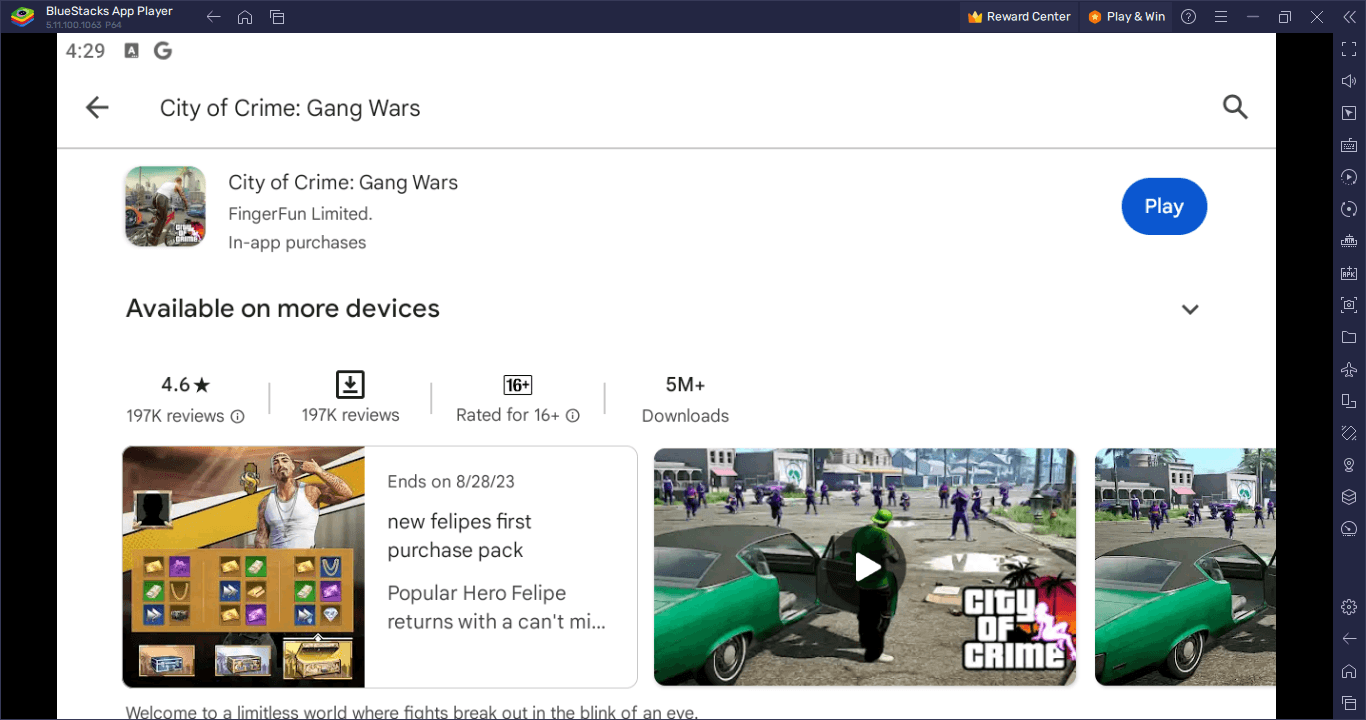Click the info icon beside Rated for 16+
1366x720 pixels.
coord(573,415)
